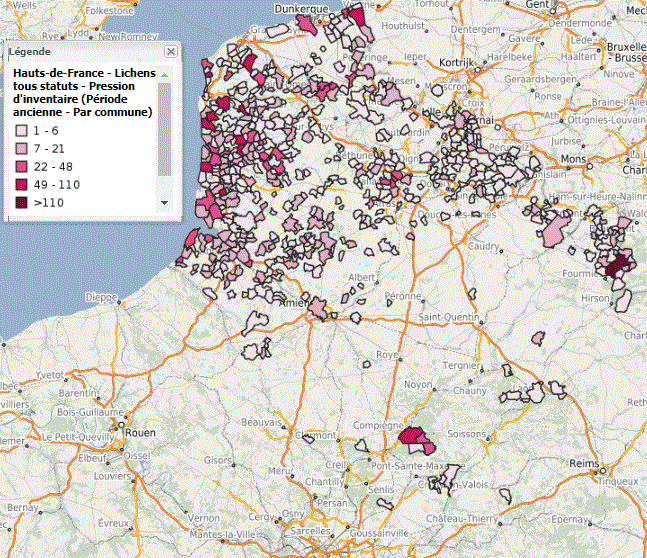This screenshot has width=647, height=558.
Task: Click the Reims city label
Action: coord(583,467)
